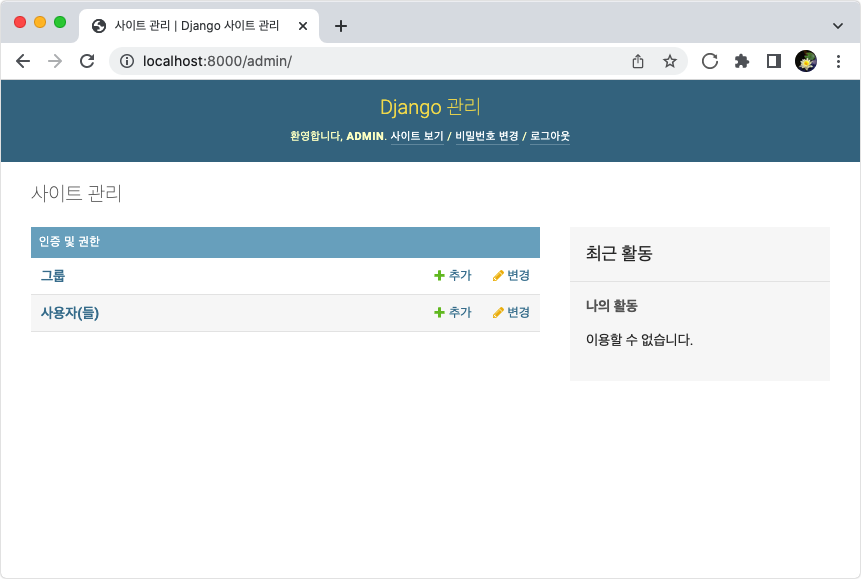Click the circular sync extension icon
The image size is (861, 579).
click(709, 61)
